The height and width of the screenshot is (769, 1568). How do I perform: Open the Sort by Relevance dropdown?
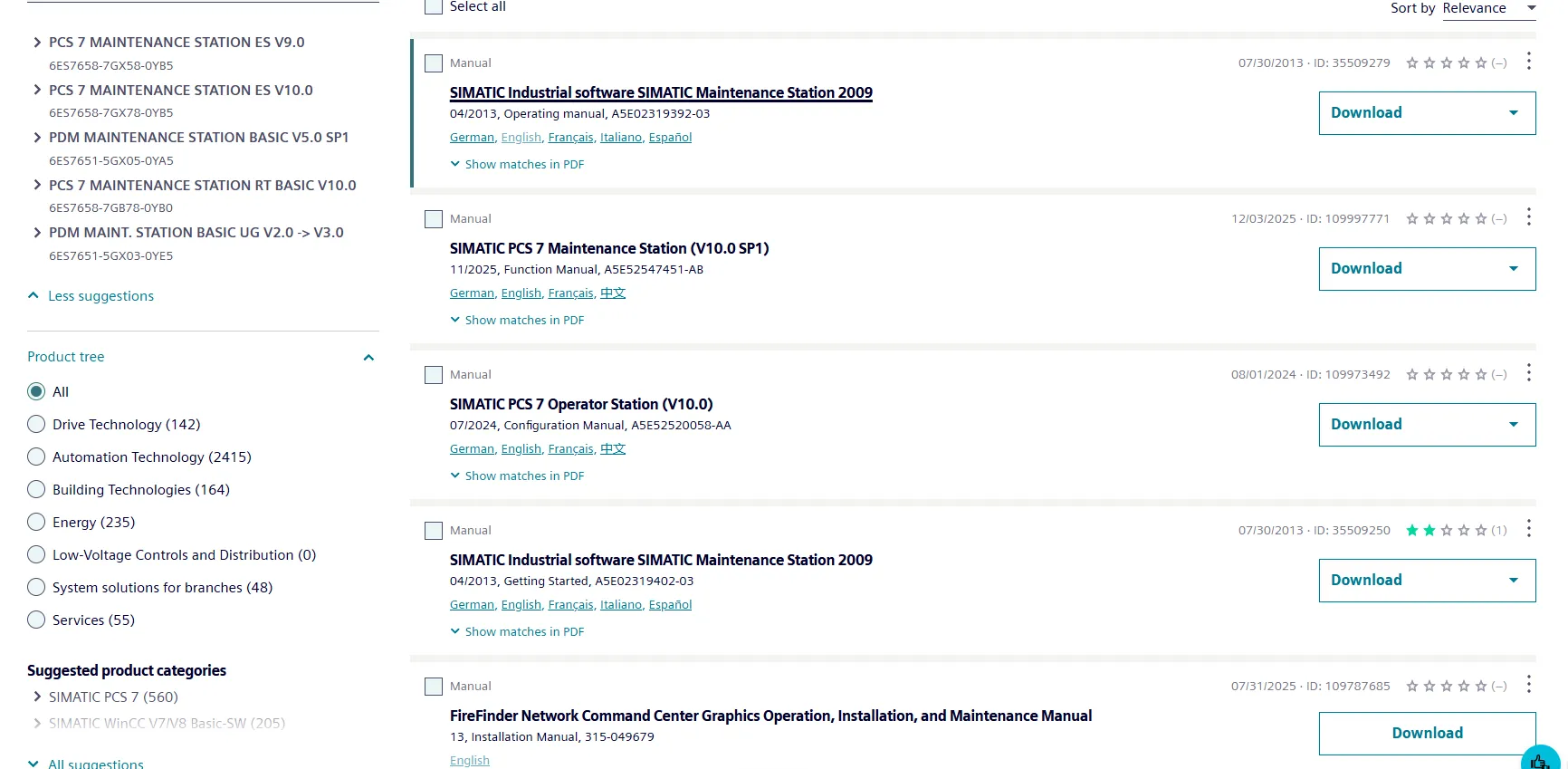(x=1489, y=8)
